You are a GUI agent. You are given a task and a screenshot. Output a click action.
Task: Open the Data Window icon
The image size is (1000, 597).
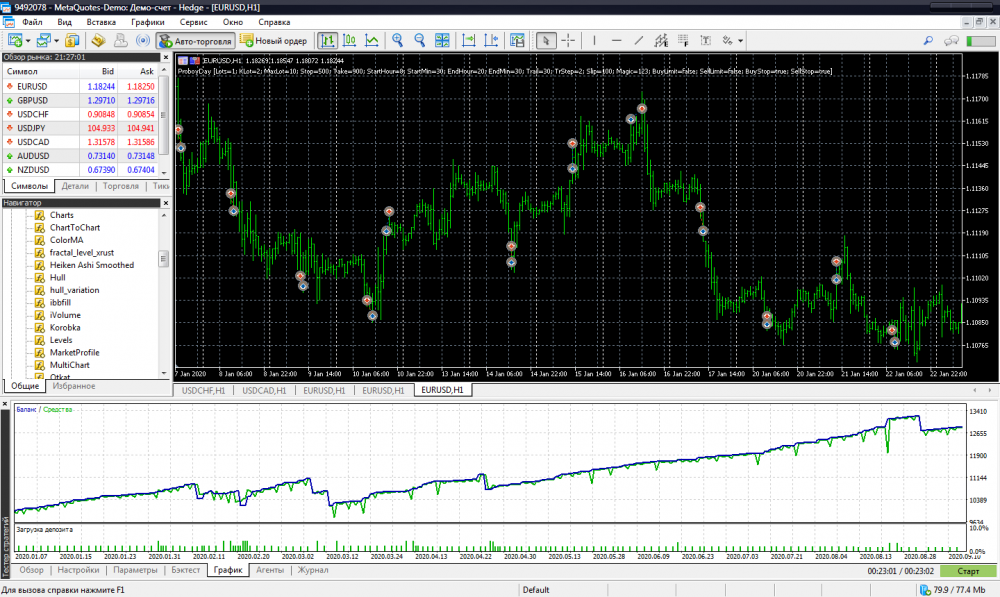(x=98, y=41)
